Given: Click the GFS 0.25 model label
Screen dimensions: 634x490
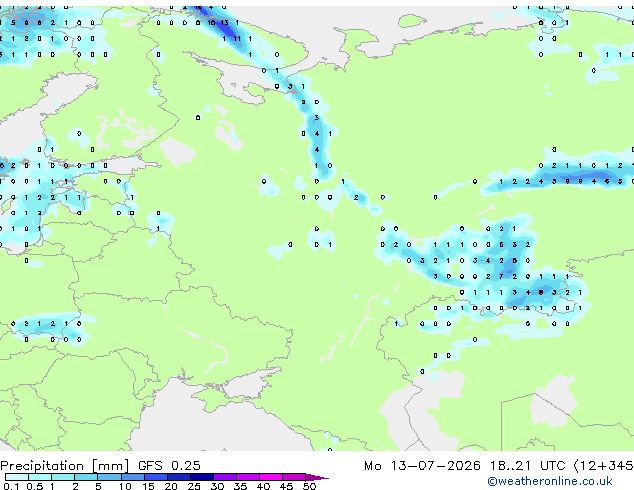Looking at the screenshot, I should coord(169,466).
